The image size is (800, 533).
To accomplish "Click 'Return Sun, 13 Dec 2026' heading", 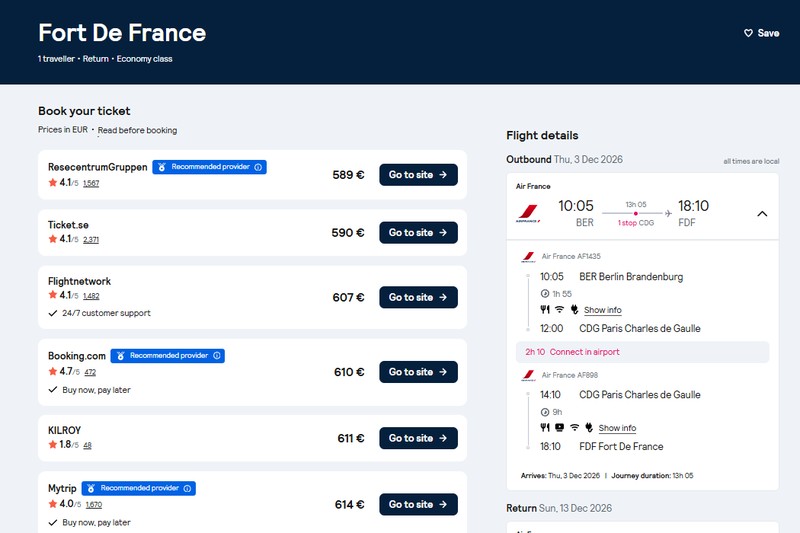I will tap(559, 508).
